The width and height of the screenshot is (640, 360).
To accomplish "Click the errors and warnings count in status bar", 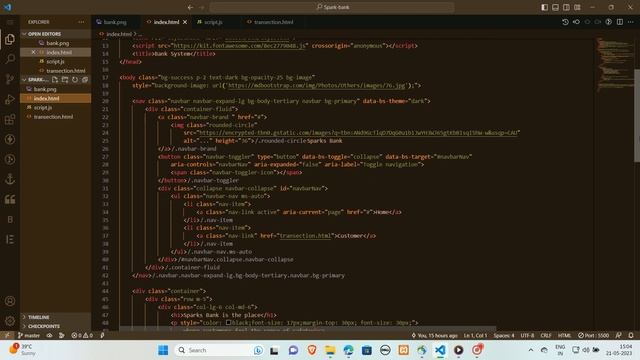I will tap(82, 335).
